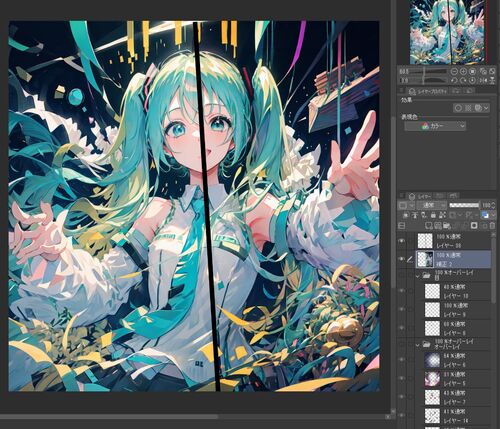Open the blending mode dropdown
This screenshot has width=500, height=429.
[x=431, y=205]
